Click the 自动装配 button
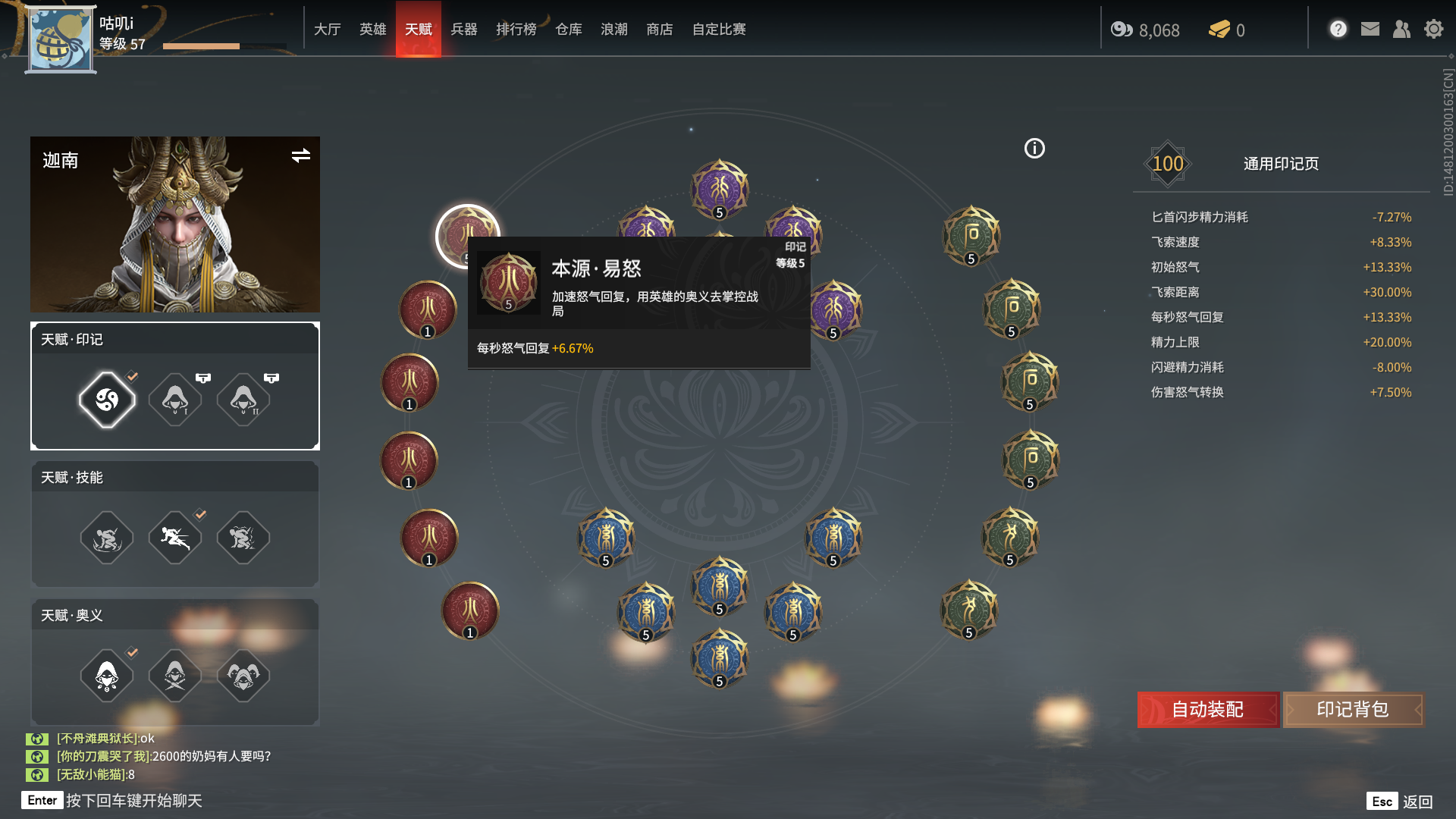The image size is (1456, 819). tap(1208, 710)
